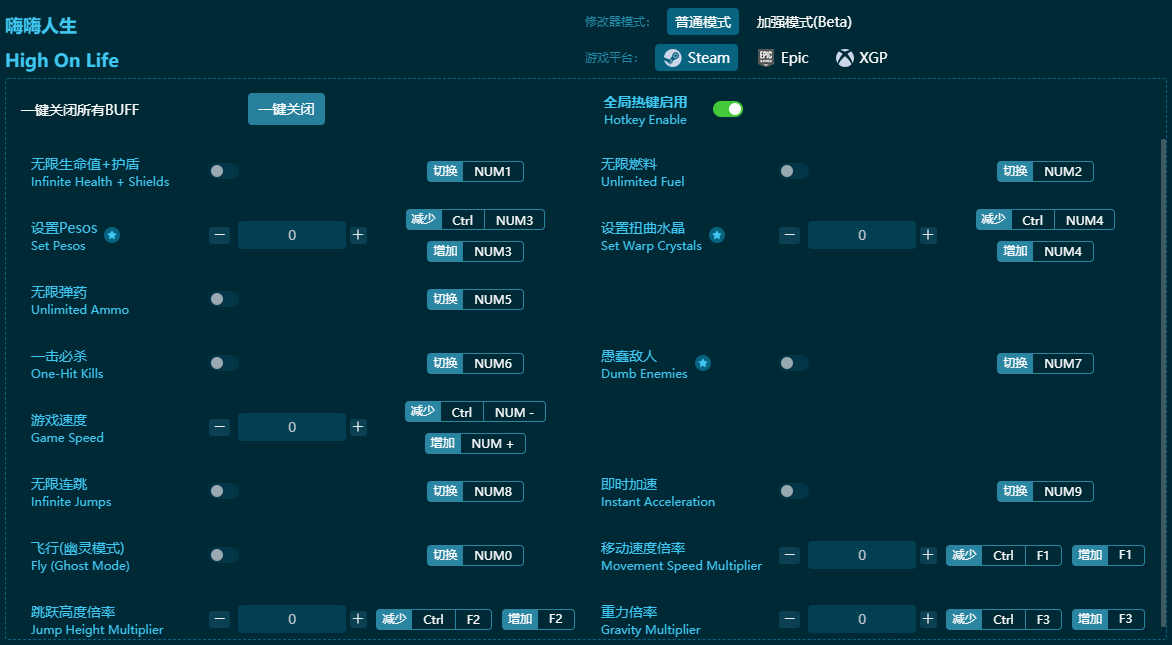Click the High On Life title text

coord(62,61)
